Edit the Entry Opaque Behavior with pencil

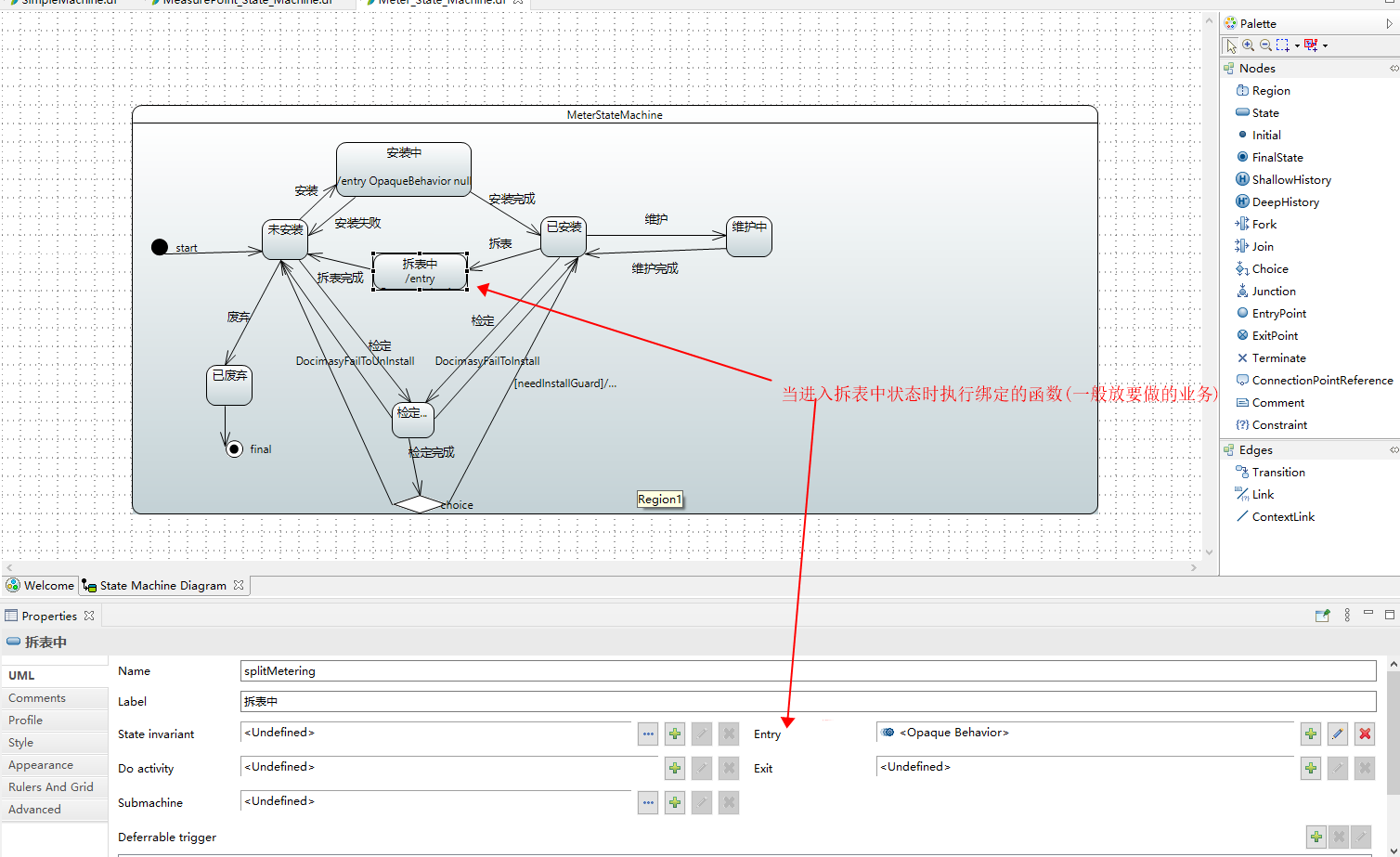(x=1338, y=734)
